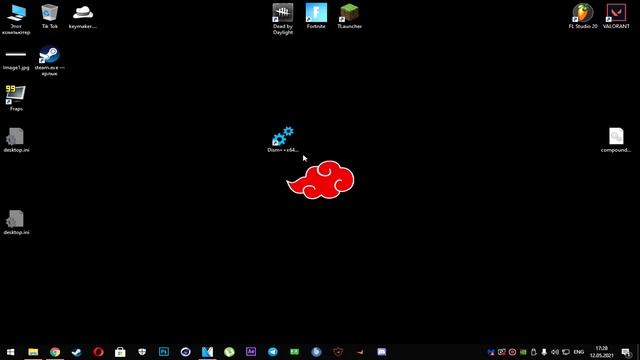Open Discord from the taskbar

382,352
